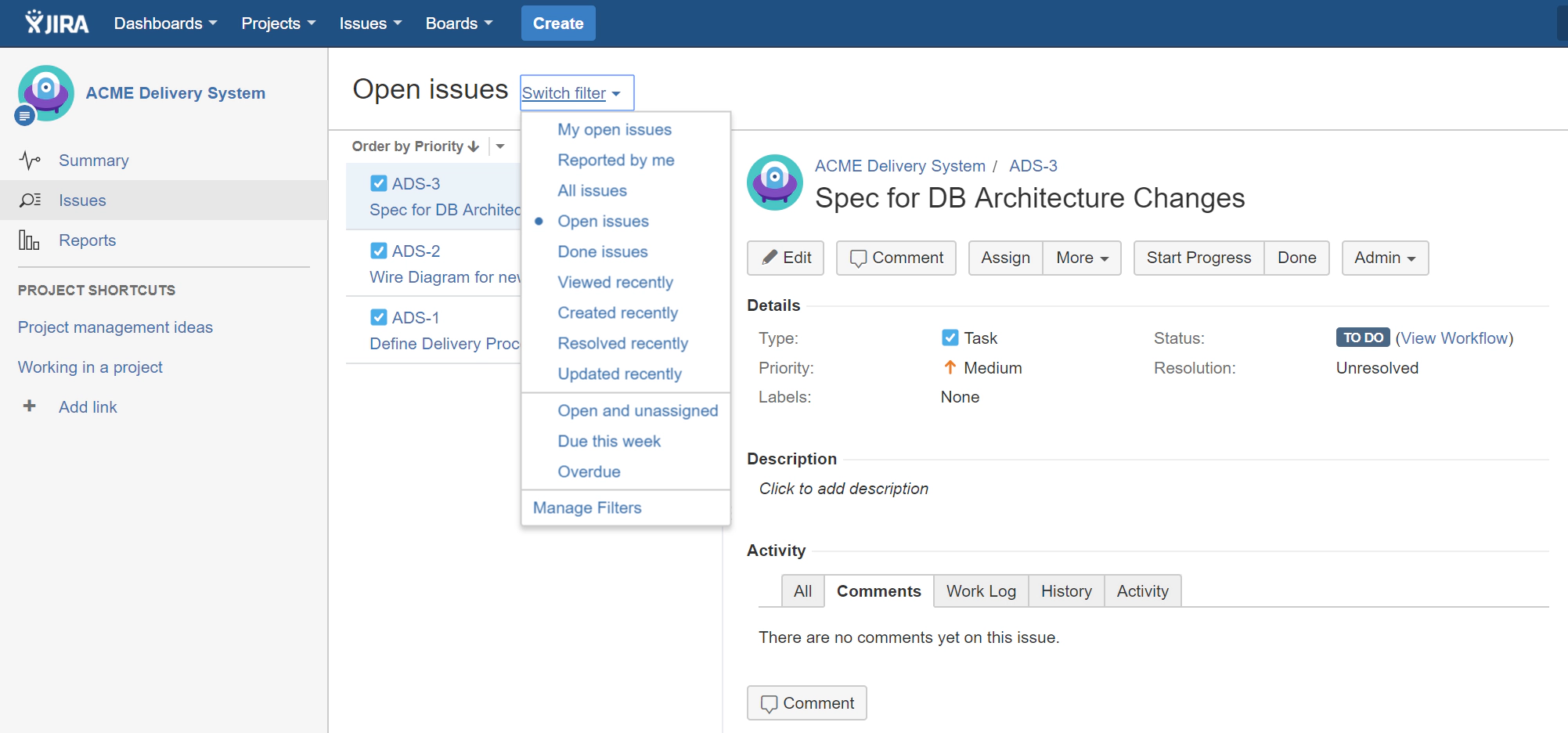This screenshot has width=1568, height=733.
Task: Click the plus icon next to Add link
Action: pyautogui.click(x=29, y=406)
